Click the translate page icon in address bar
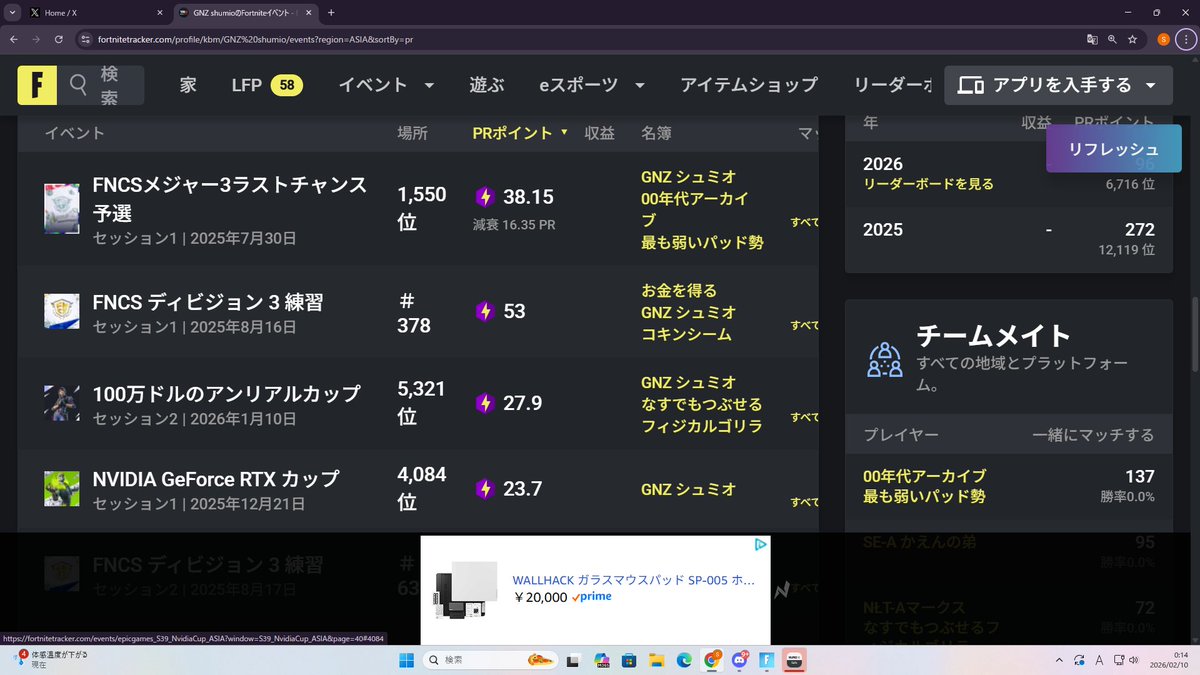Image resolution: width=1200 pixels, height=675 pixels. [x=1093, y=39]
